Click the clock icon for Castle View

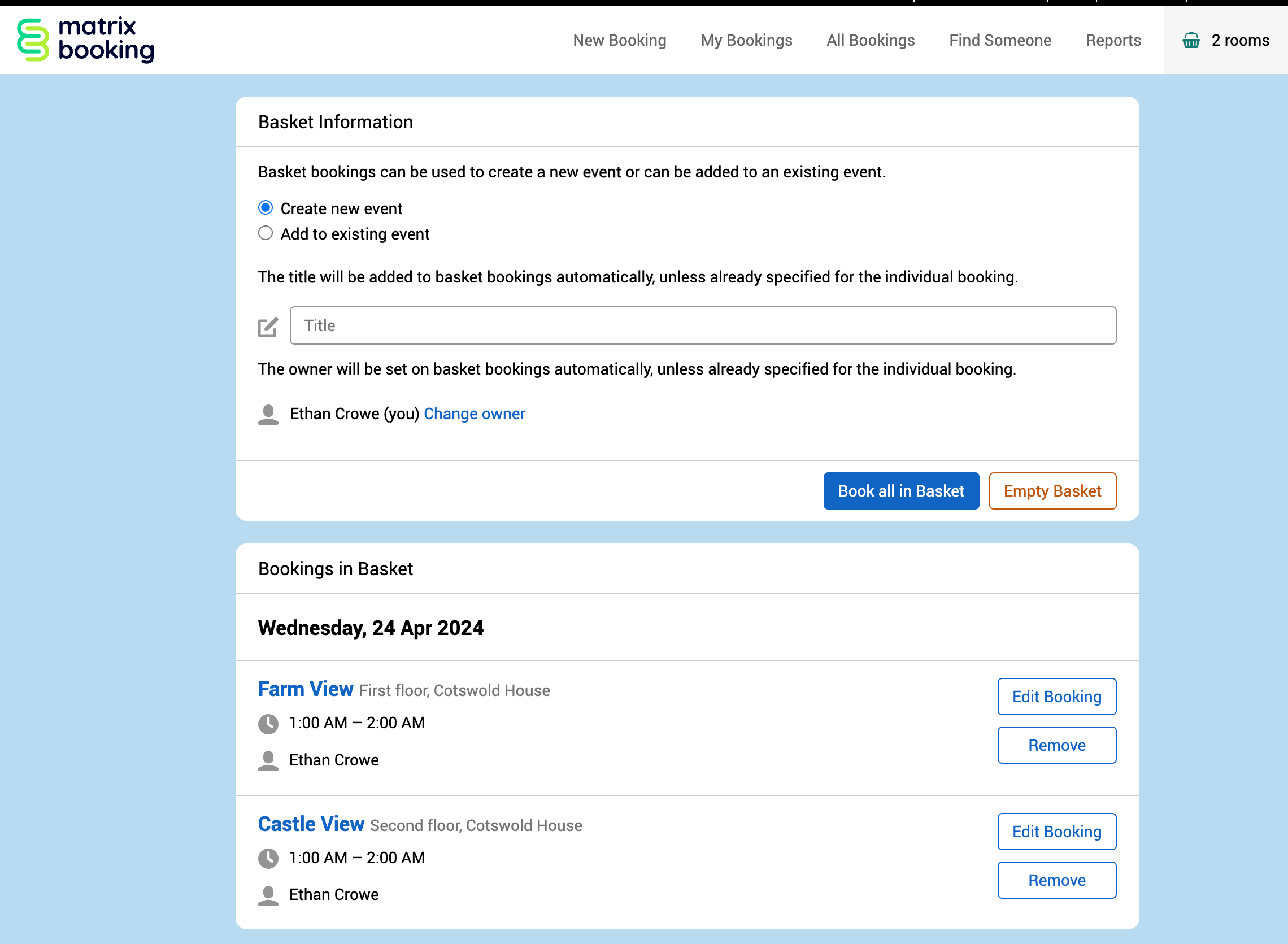coord(268,858)
